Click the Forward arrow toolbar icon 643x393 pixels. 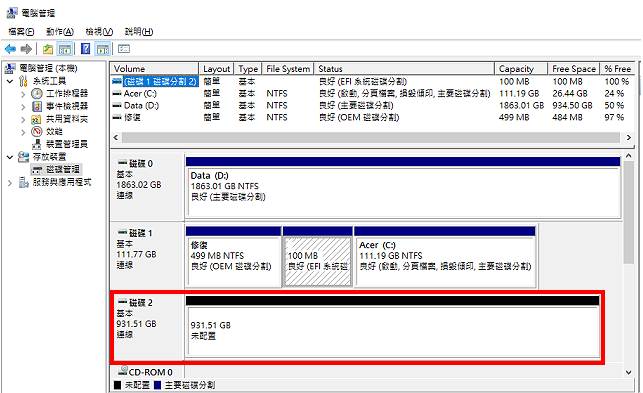tap(26, 49)
